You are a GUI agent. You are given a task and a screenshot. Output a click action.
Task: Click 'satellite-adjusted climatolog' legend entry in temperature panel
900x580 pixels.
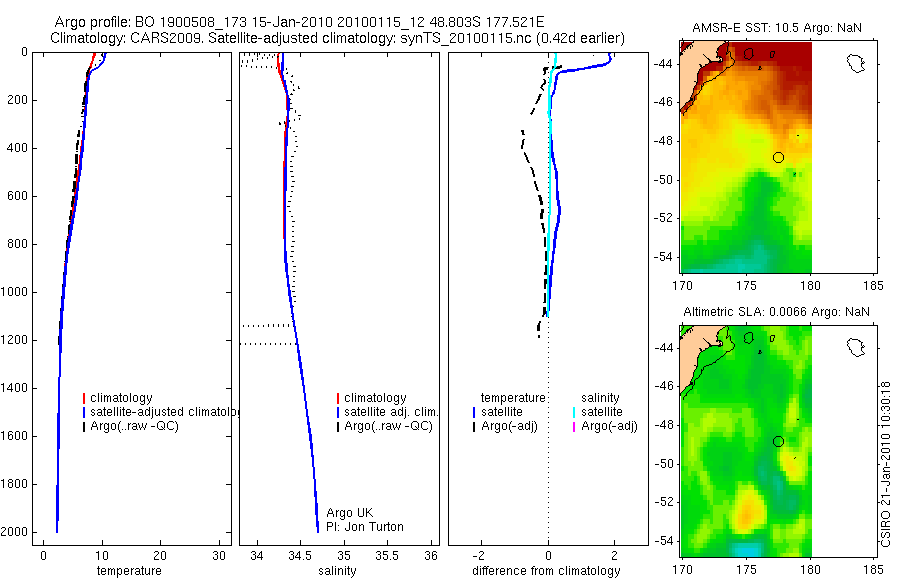[x=164, y=412]
